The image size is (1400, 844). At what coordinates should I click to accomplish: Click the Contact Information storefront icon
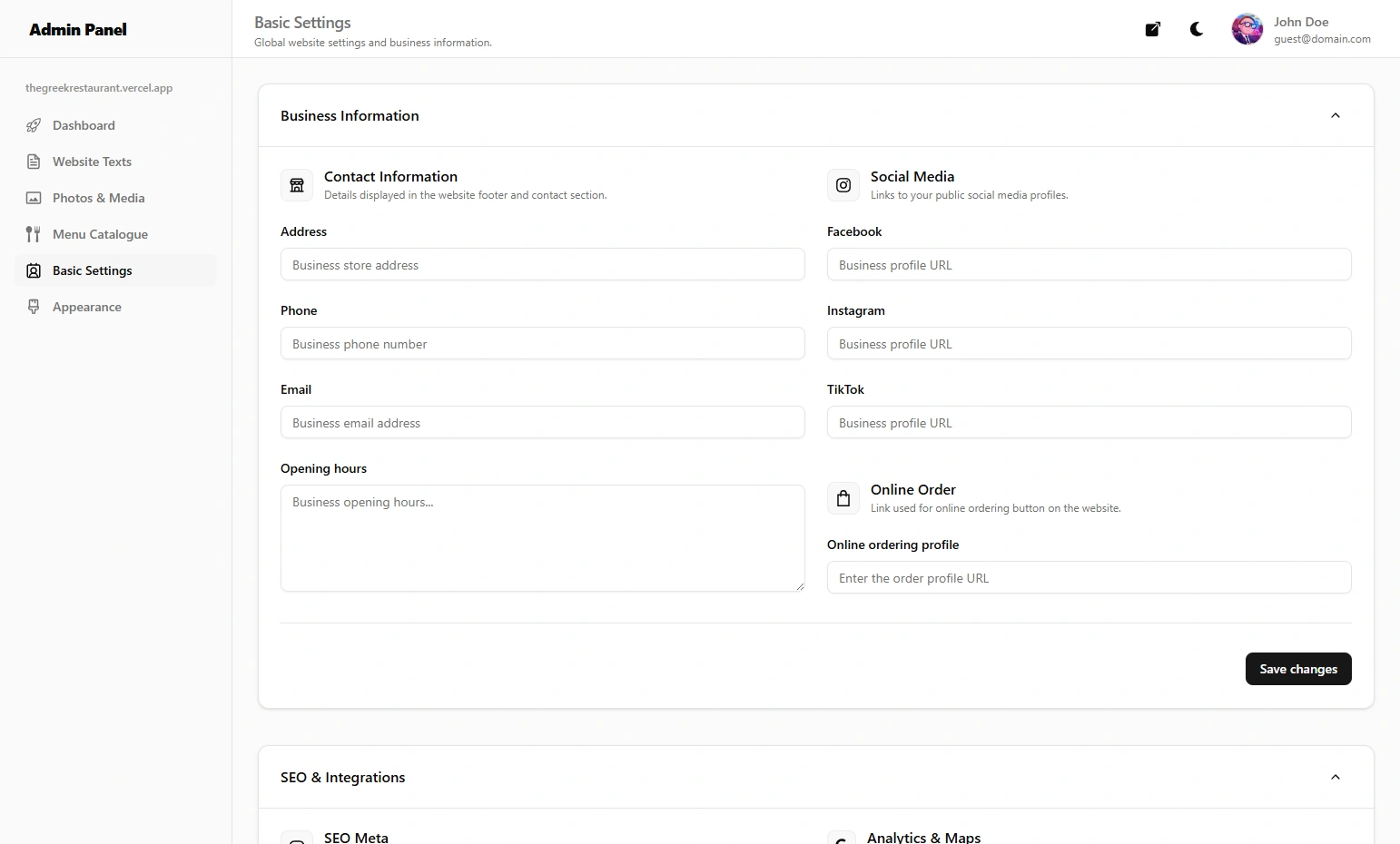pyautogui.click(x=296, y=185)
